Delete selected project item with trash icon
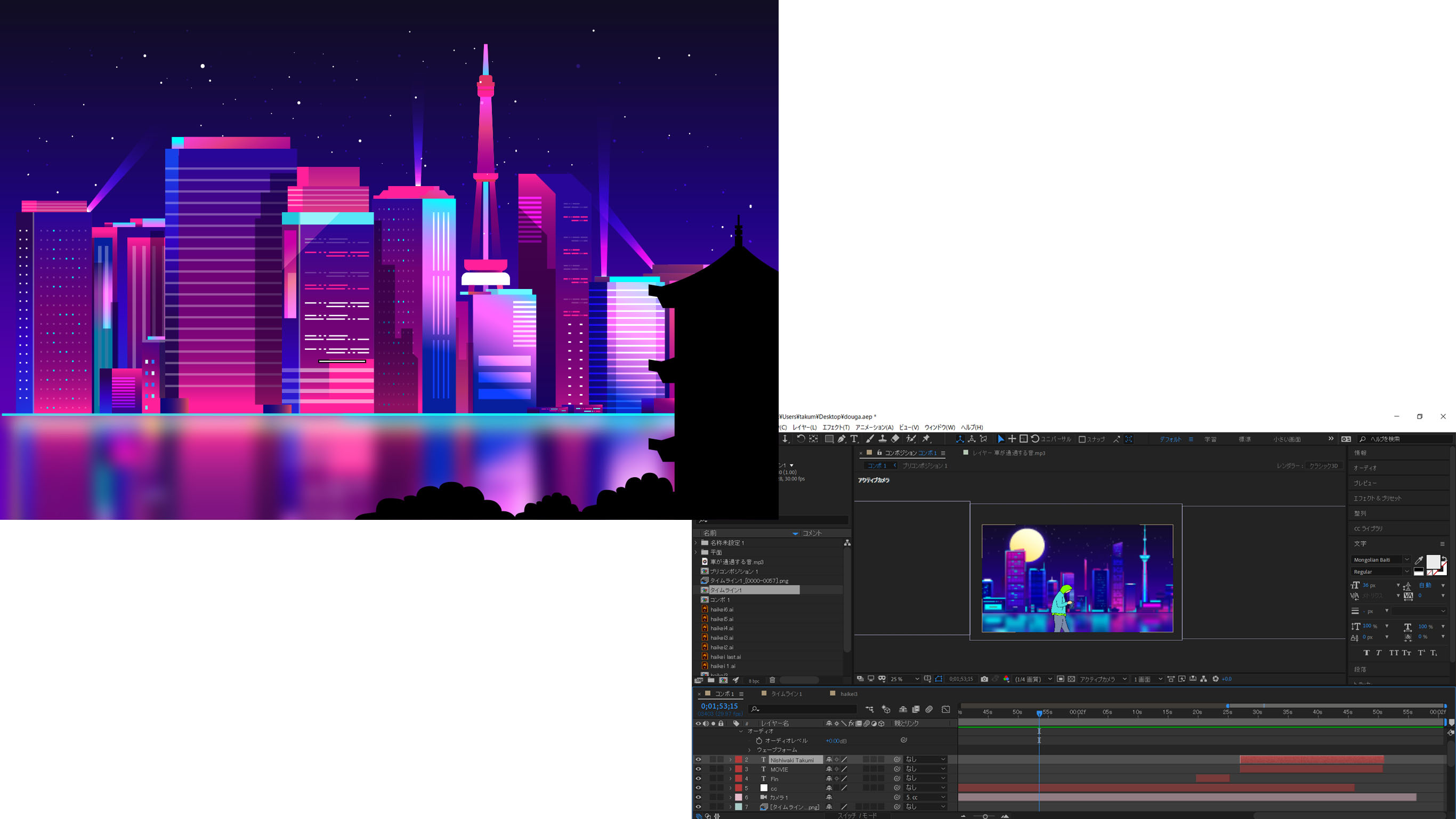This screenshot has height=819, width=1456. pos(772,680)
